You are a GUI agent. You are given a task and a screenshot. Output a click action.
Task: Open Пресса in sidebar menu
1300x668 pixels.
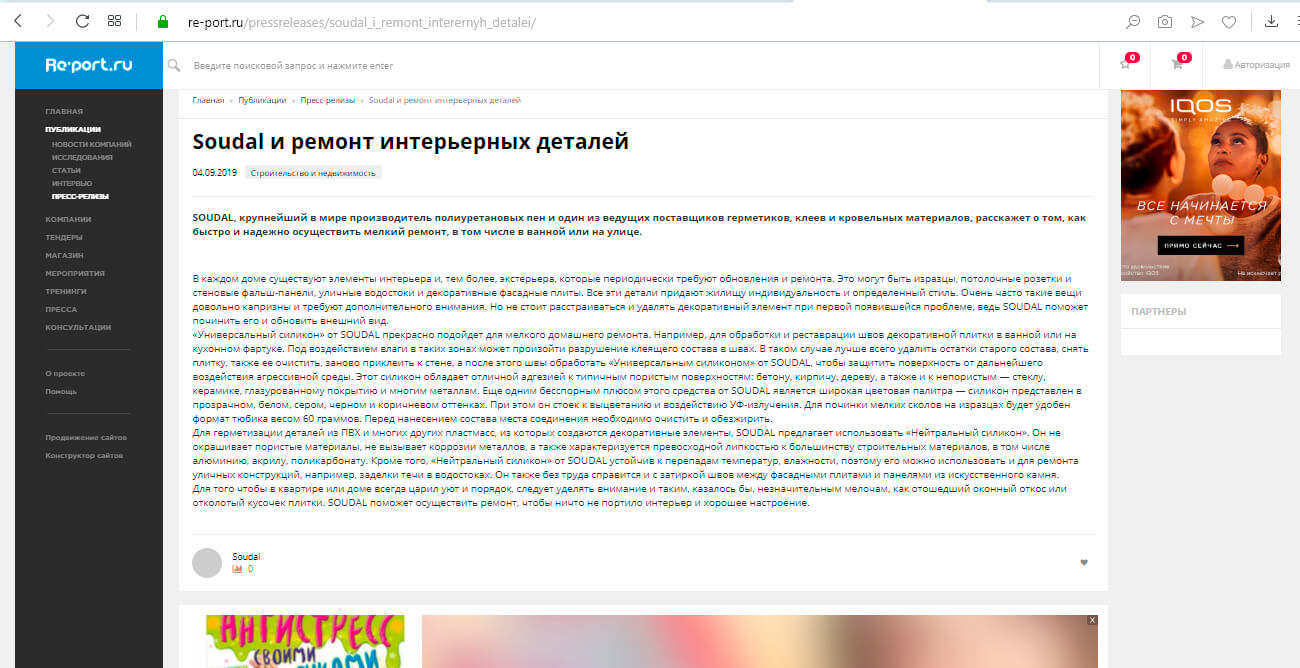(61, 309)
